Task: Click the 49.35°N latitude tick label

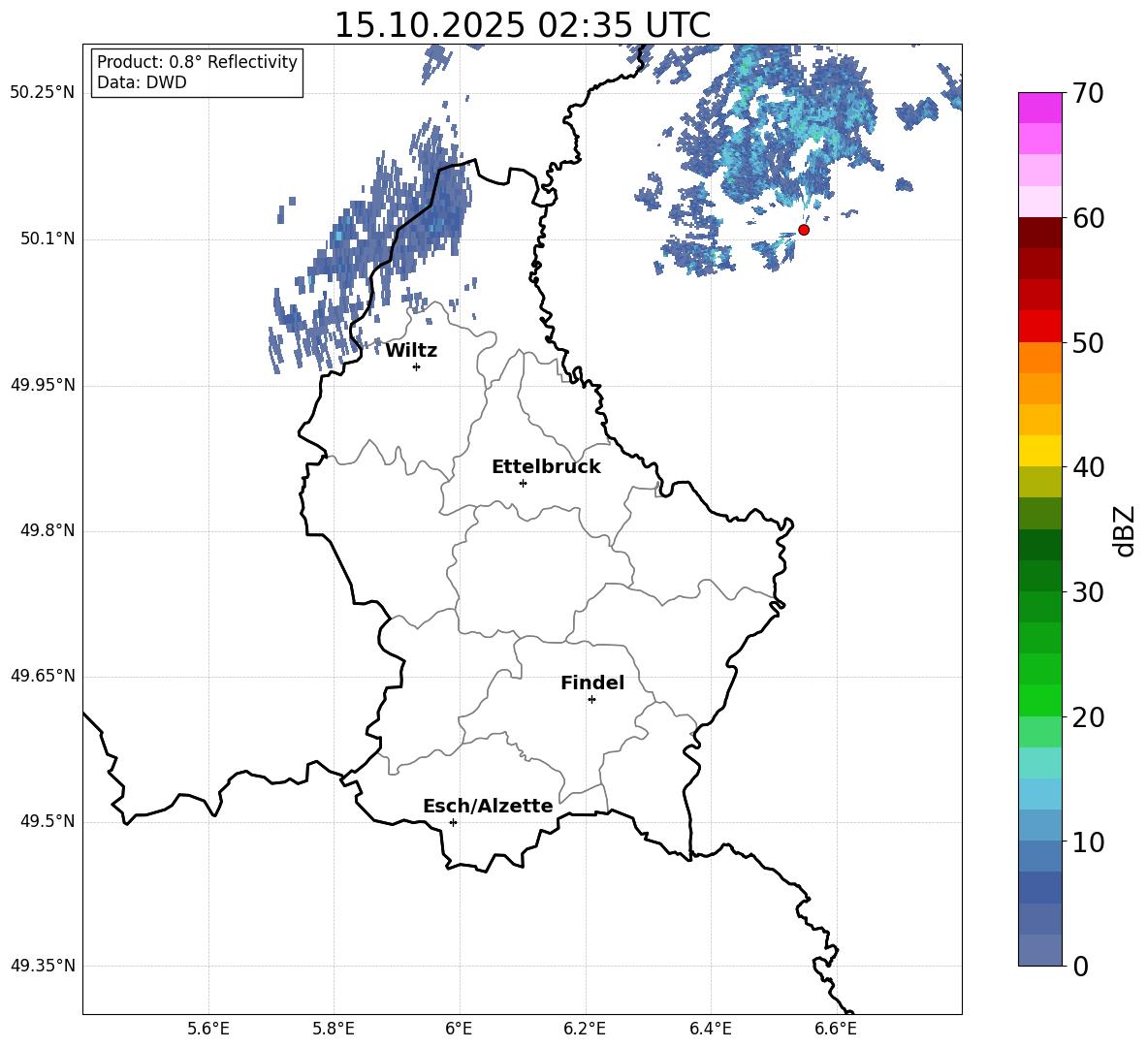Action: tap(43, 966)
